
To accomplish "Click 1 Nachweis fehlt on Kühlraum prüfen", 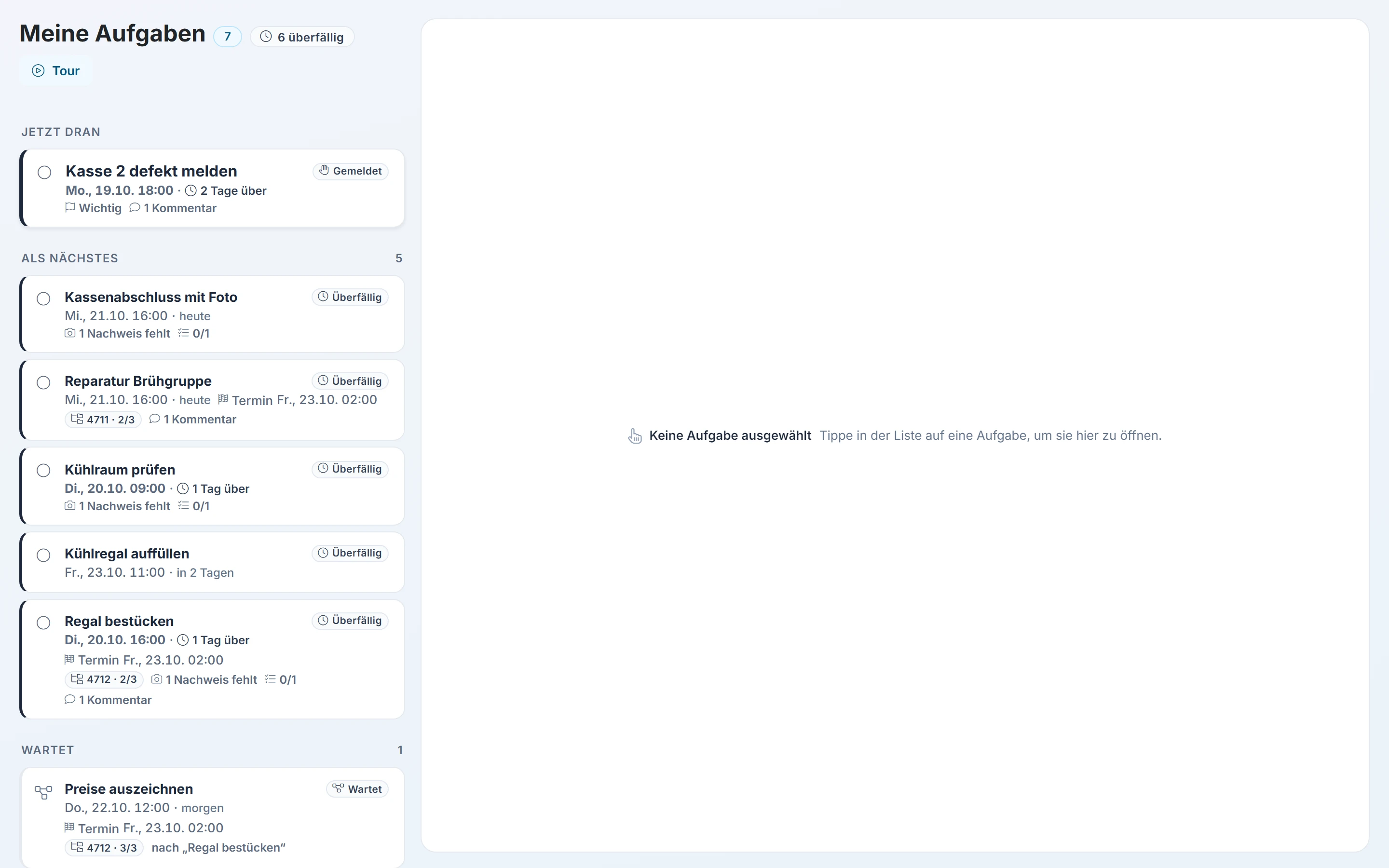I will [118, 506].
